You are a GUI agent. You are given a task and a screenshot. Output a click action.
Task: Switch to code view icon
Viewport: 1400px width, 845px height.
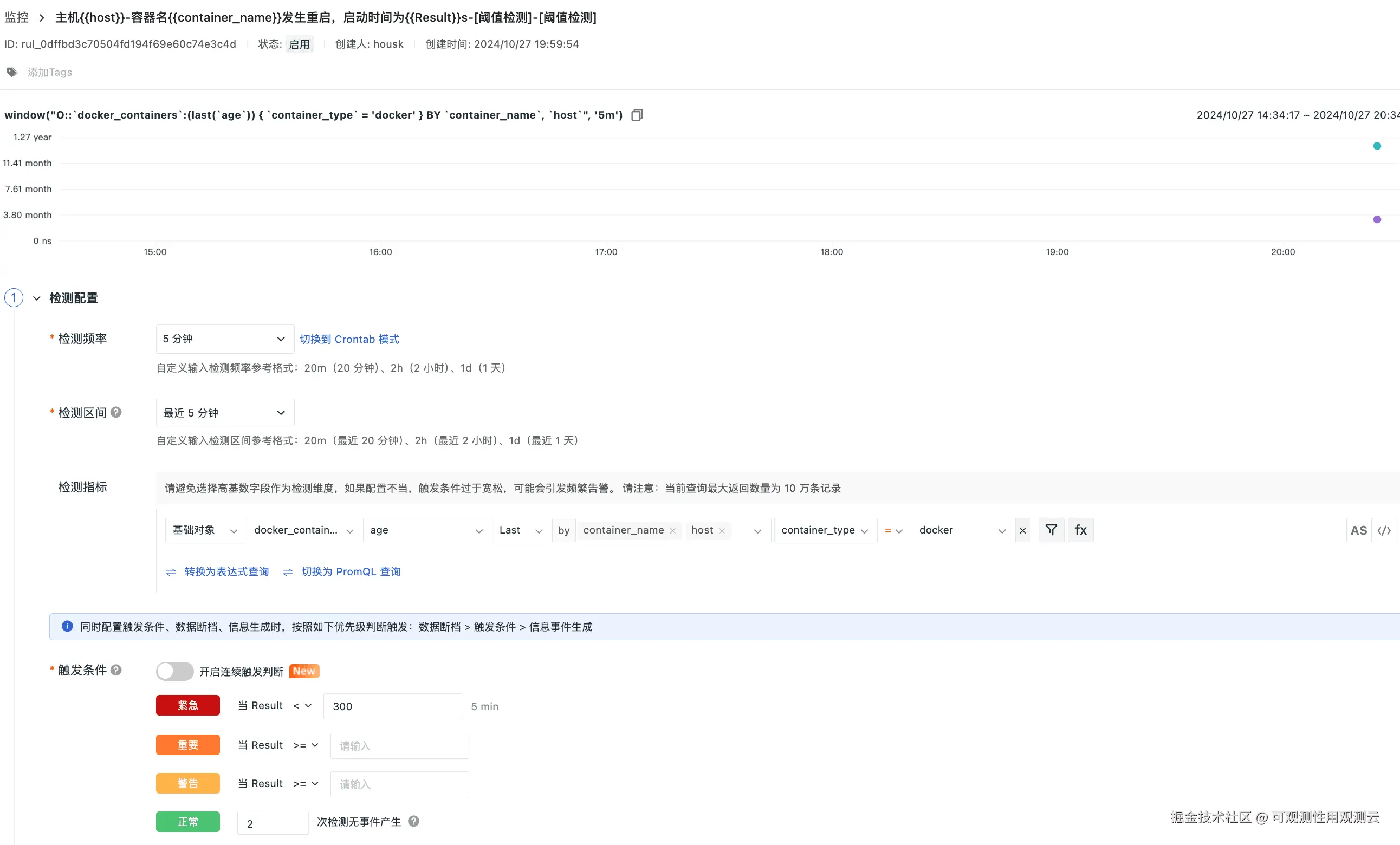pyautogui.click(x=1384, y=530)
